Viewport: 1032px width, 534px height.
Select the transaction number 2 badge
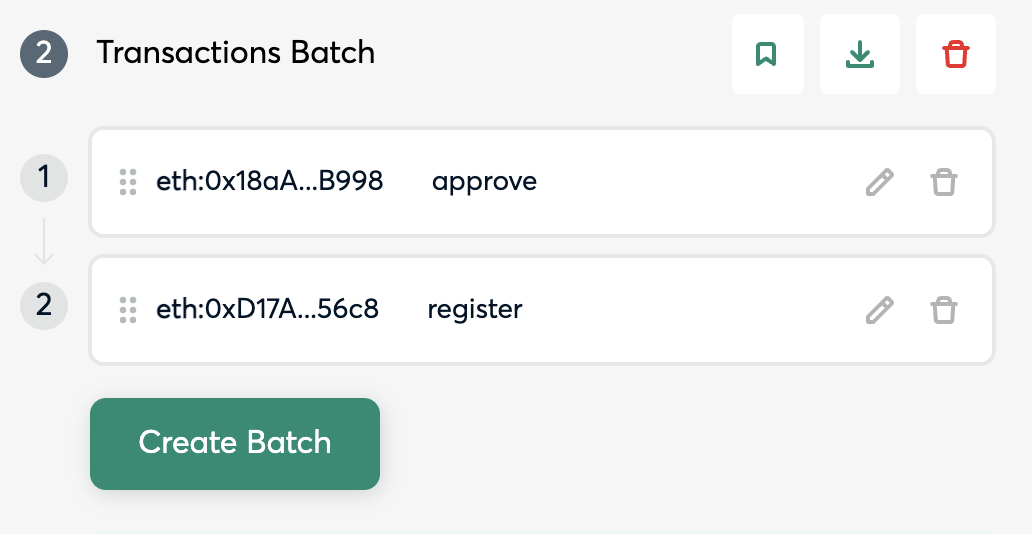point(44,305)
